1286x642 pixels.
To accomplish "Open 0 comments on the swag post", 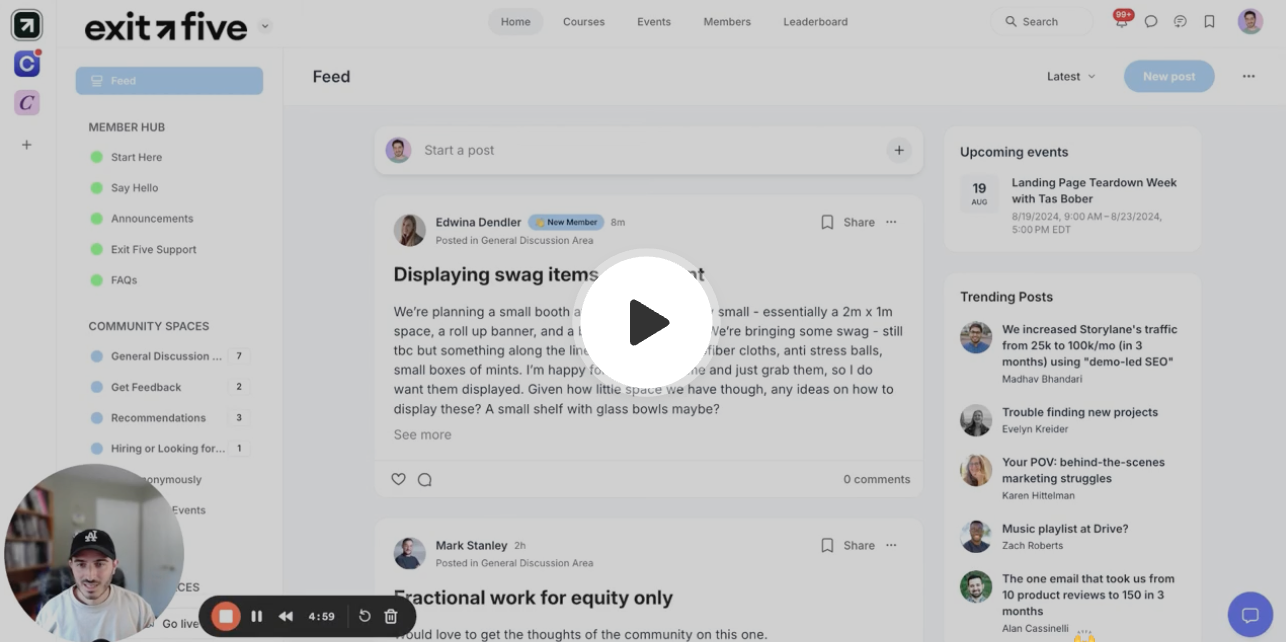I will [x=876, y=479].
